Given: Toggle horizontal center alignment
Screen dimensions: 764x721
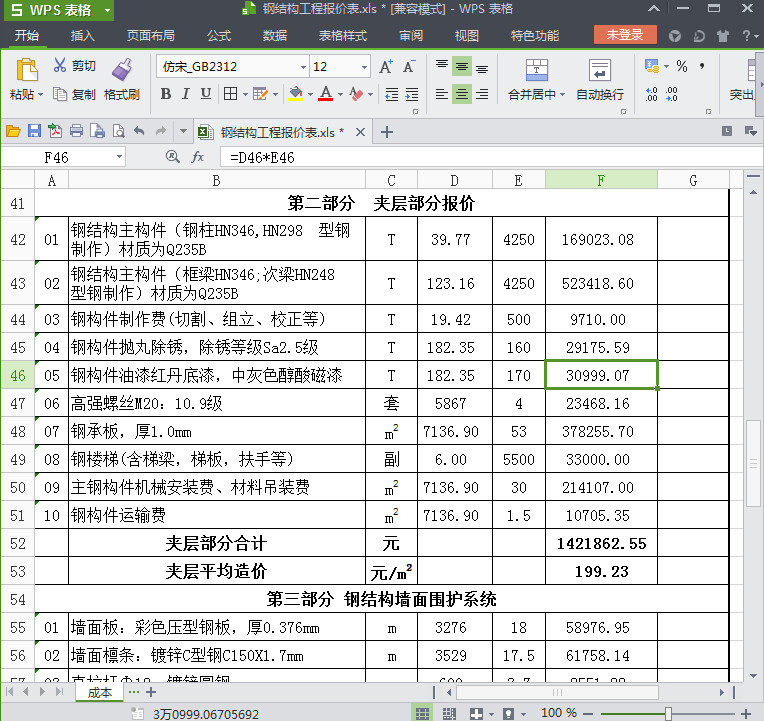Looking at the screenshot, I should pos(462,94).
